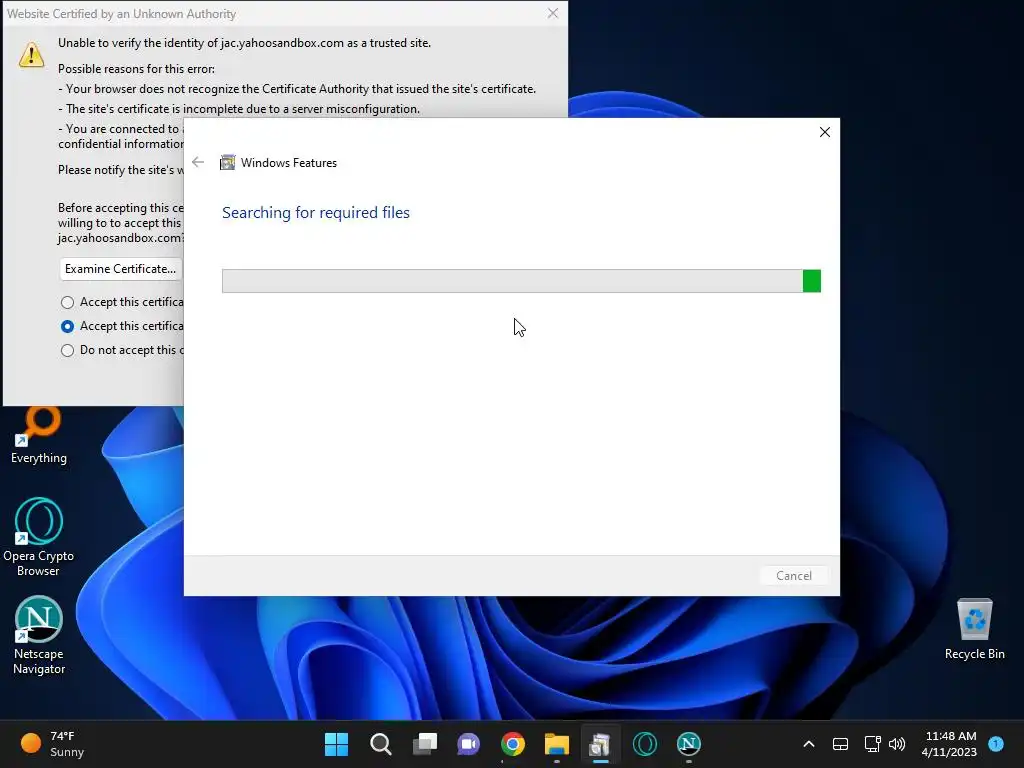Viewport: 1024px width, 768px height.
Task: Click Examine Certificate button in certificate dialog
Action: 121,269
